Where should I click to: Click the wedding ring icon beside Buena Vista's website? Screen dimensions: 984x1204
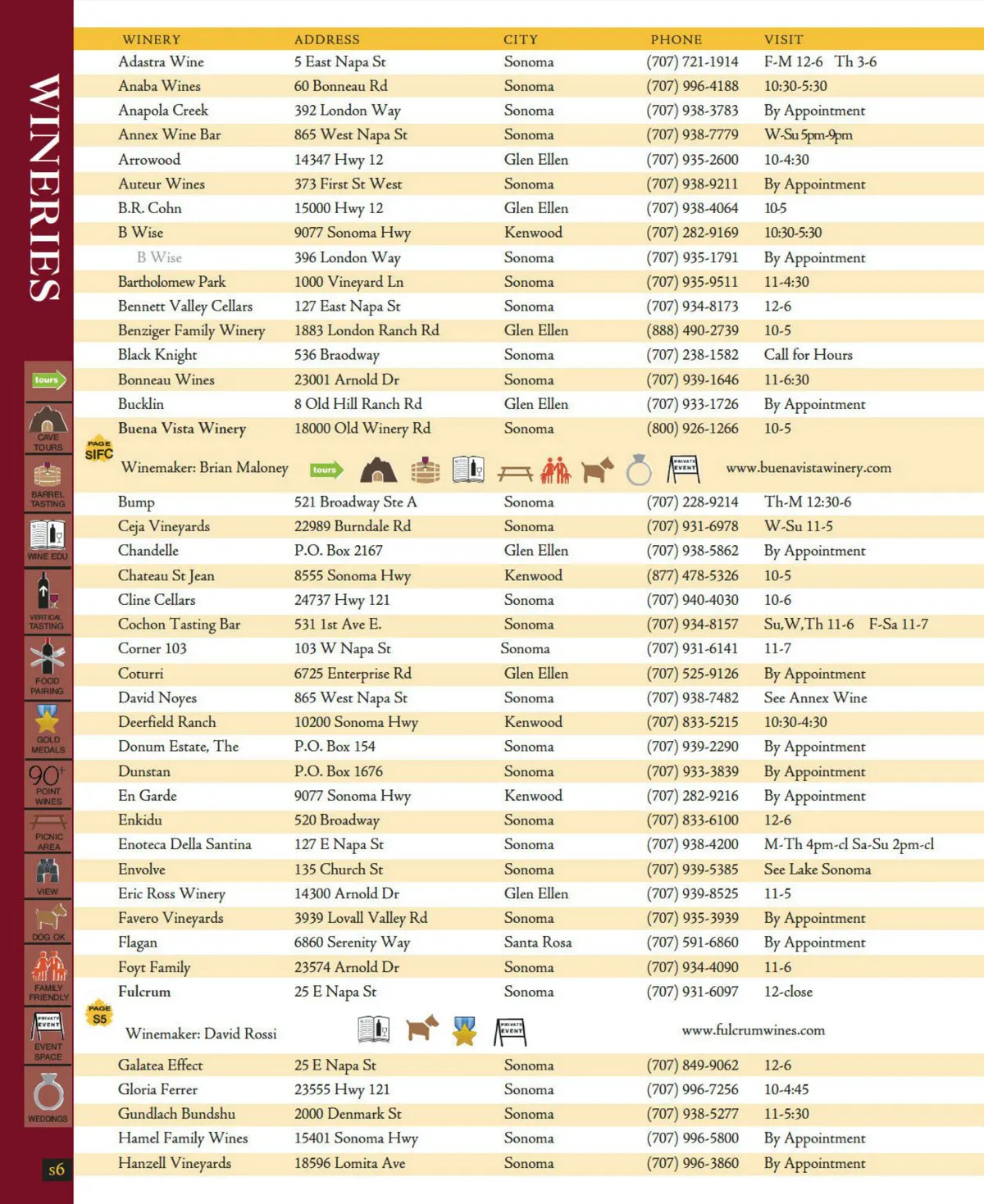click(x=639, y=470)
